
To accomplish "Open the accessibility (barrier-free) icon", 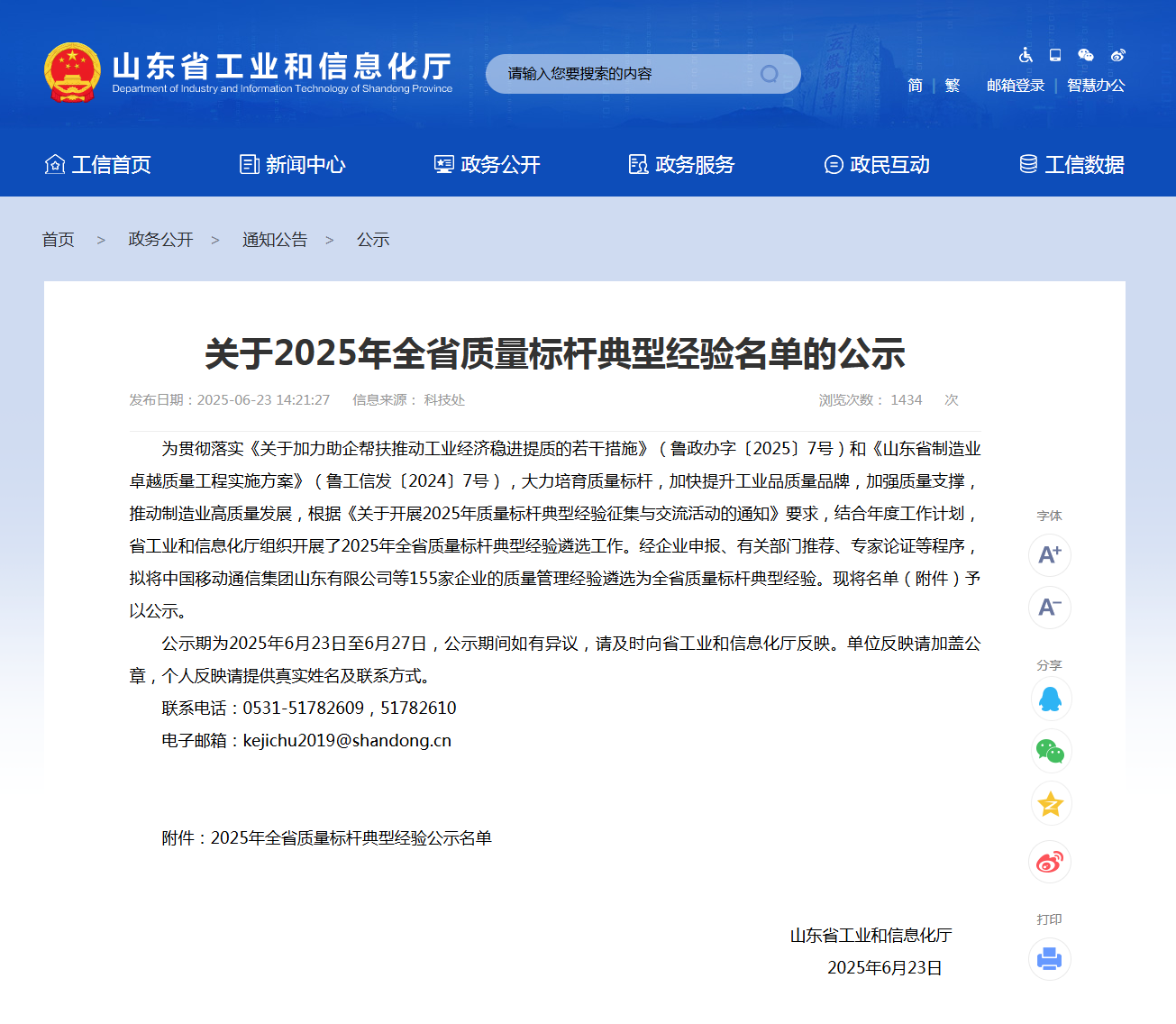I will [x=1026, y=55].
